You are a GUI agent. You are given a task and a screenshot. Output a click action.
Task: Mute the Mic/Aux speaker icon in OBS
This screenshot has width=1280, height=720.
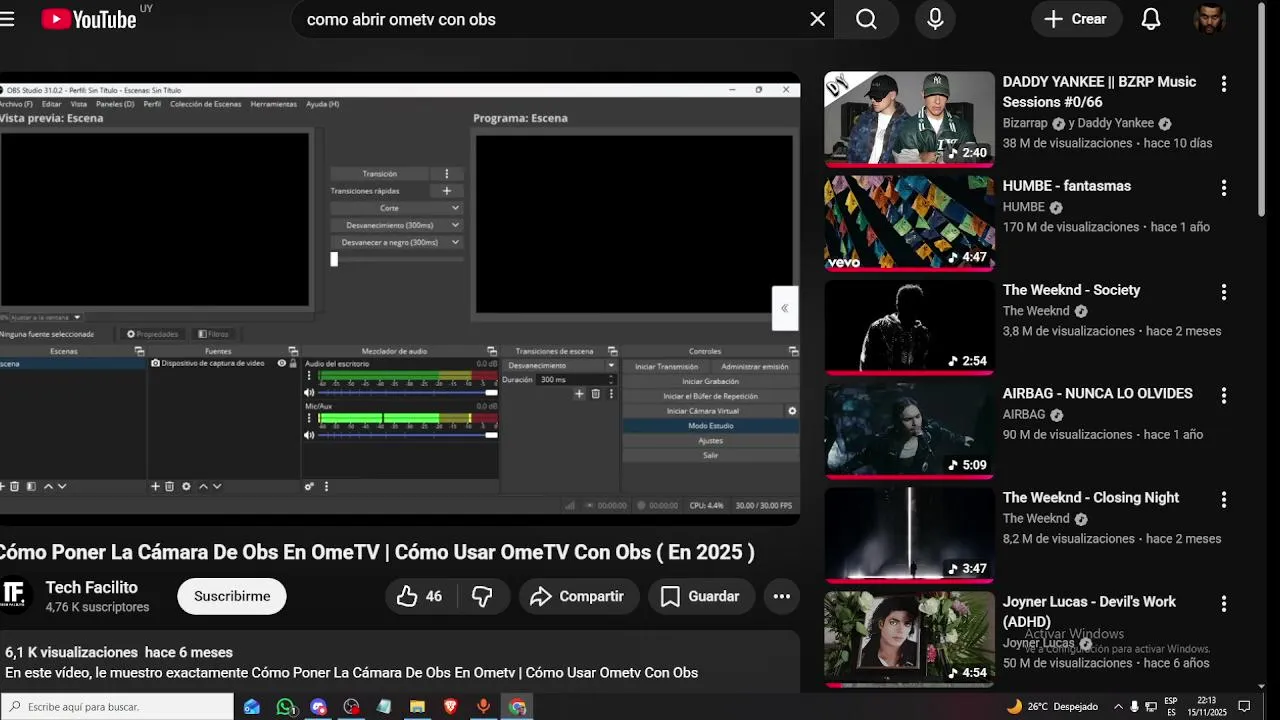309,435
